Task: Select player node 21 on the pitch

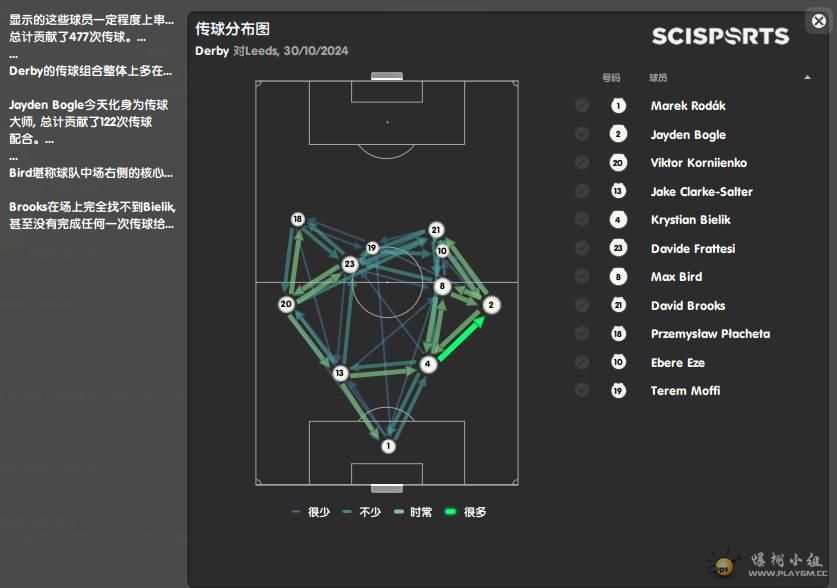Action: 435,230
